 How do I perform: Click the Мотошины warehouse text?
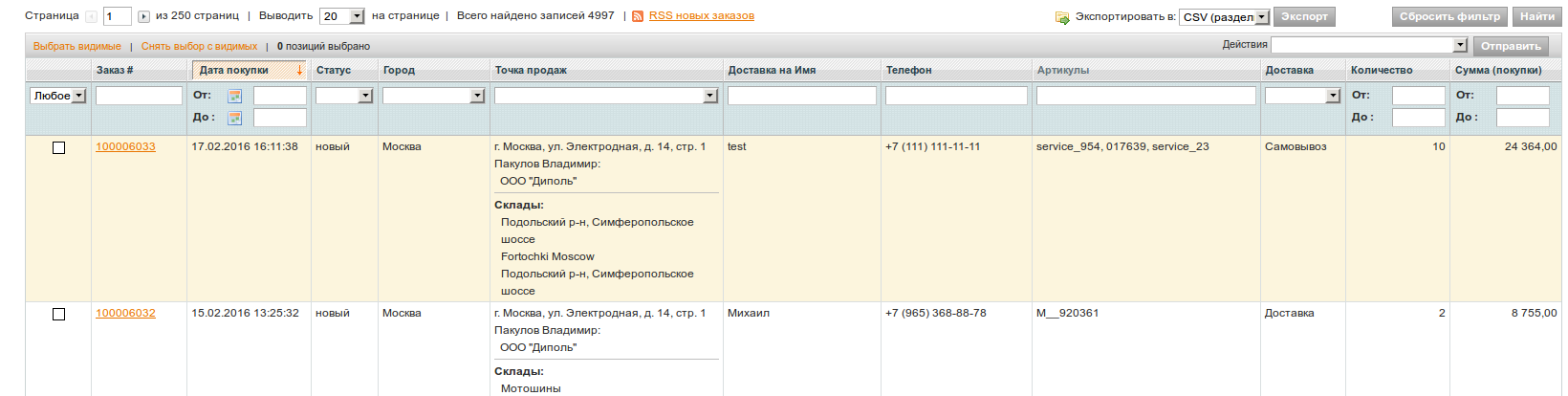click(x=531, y=389)
